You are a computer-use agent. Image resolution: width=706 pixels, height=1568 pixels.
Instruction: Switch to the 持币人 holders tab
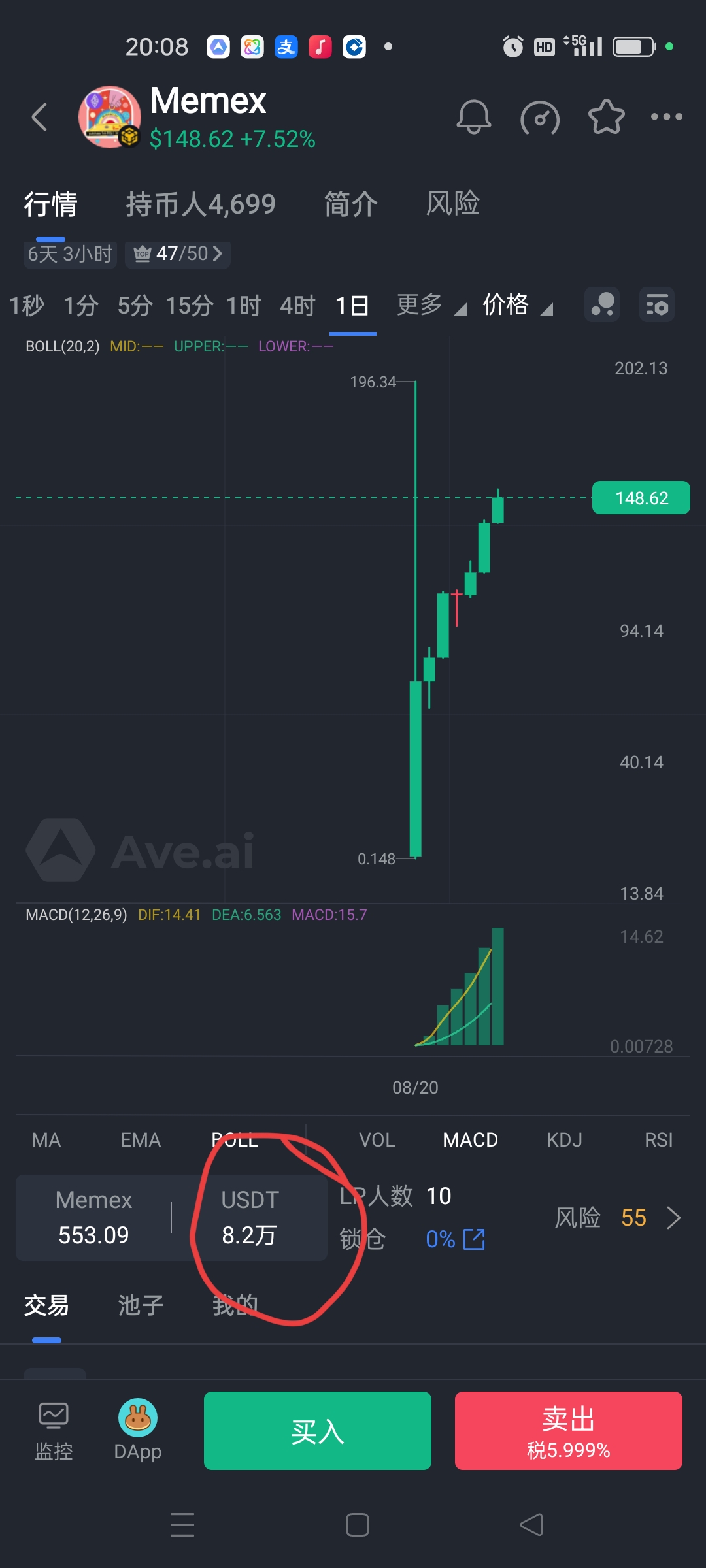[x=201, y=204]
